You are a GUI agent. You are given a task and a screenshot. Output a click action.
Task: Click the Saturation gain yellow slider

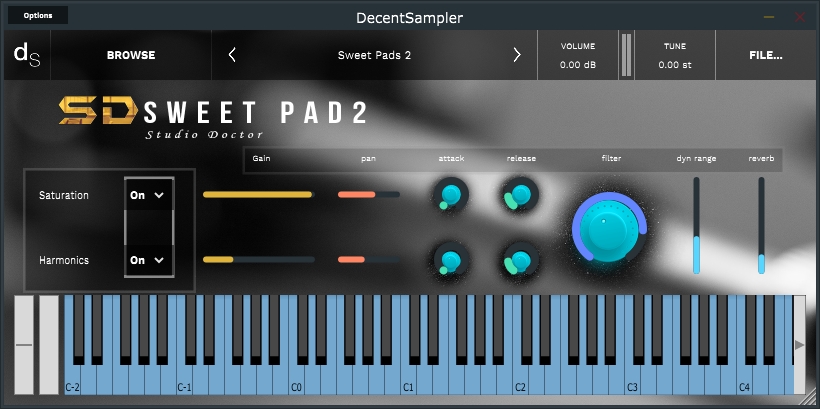(x=258, y=195)
